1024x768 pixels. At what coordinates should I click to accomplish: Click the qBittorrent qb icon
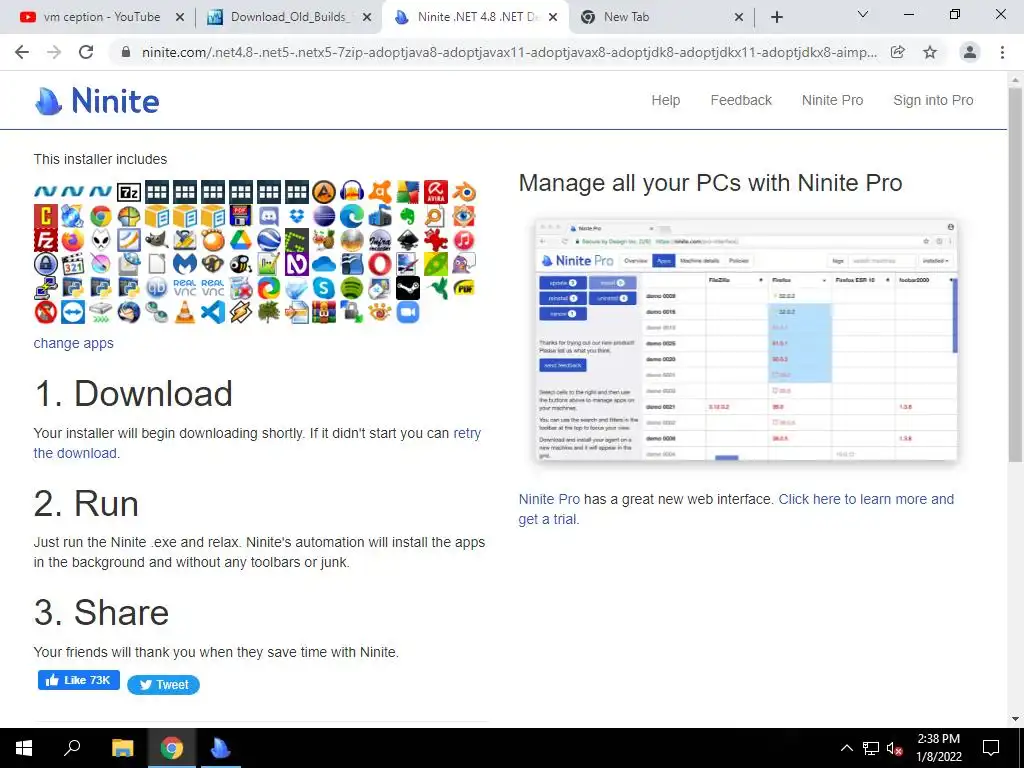pyautogui.click(x=157, y=288)
